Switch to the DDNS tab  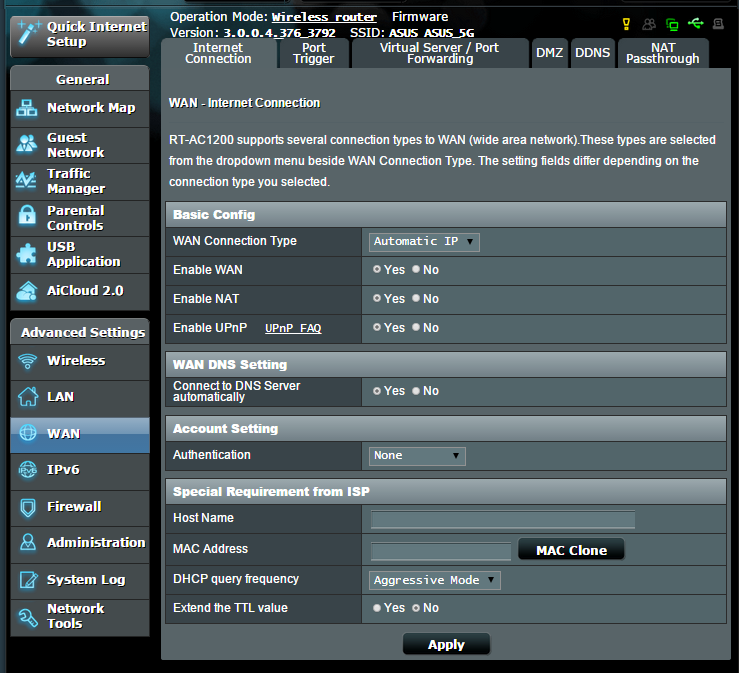coord(592,53)
